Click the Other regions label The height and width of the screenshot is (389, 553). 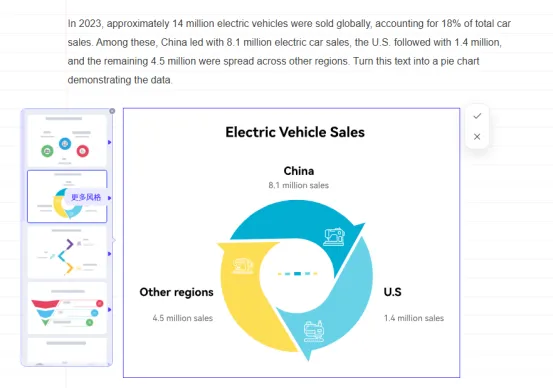coord(176,292)
